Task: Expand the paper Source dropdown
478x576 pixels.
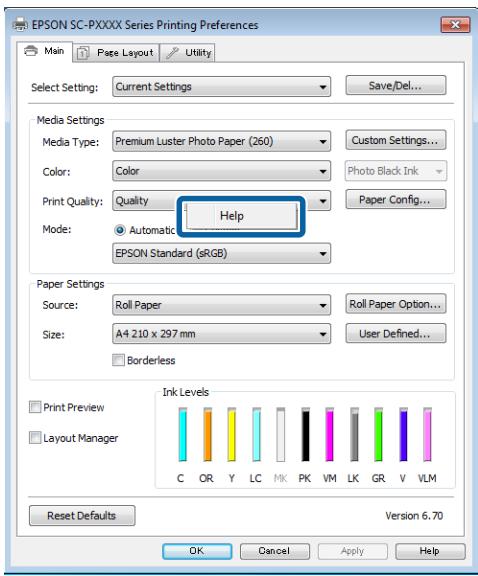Action: (222, 305)
